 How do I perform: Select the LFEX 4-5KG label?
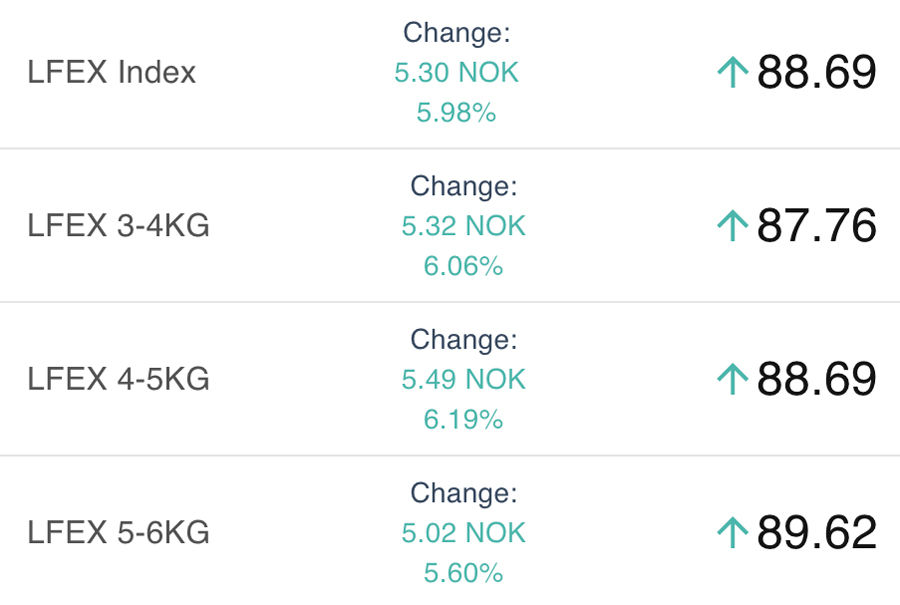pos(118,380)
